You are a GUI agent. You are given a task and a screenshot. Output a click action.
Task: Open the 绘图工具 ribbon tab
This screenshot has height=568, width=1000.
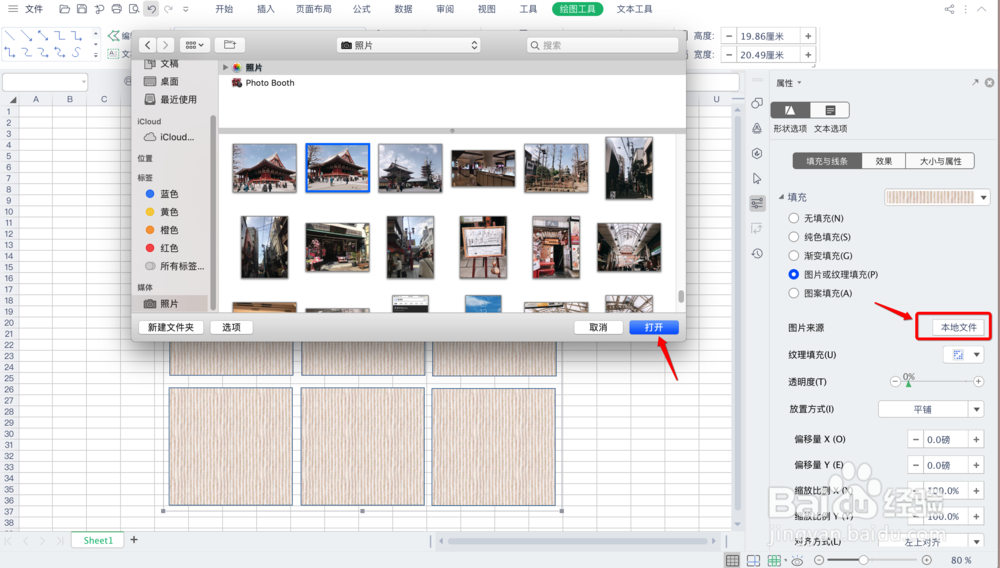pyautogui.click(x=577, y=9)
